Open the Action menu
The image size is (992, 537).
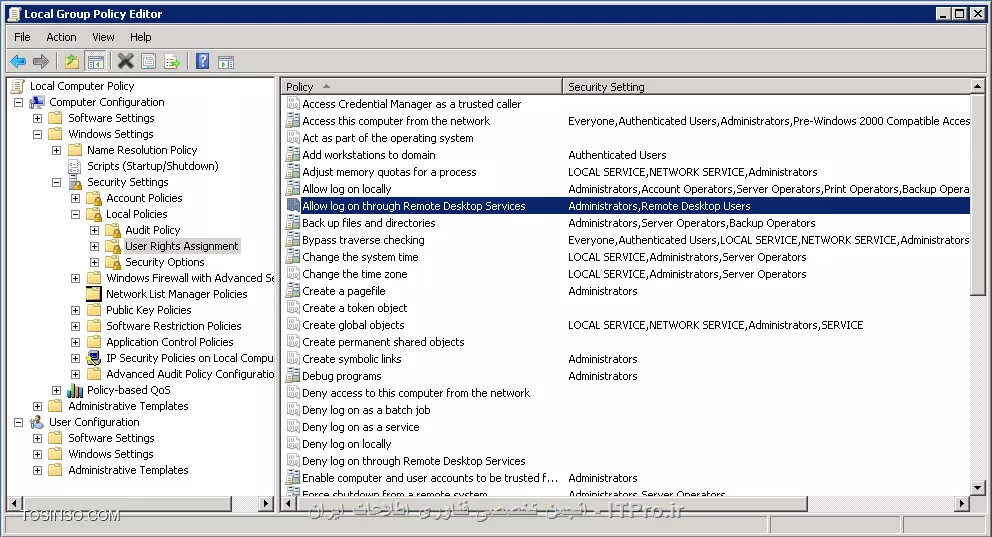pyautogui.click(x=61, y=37)
